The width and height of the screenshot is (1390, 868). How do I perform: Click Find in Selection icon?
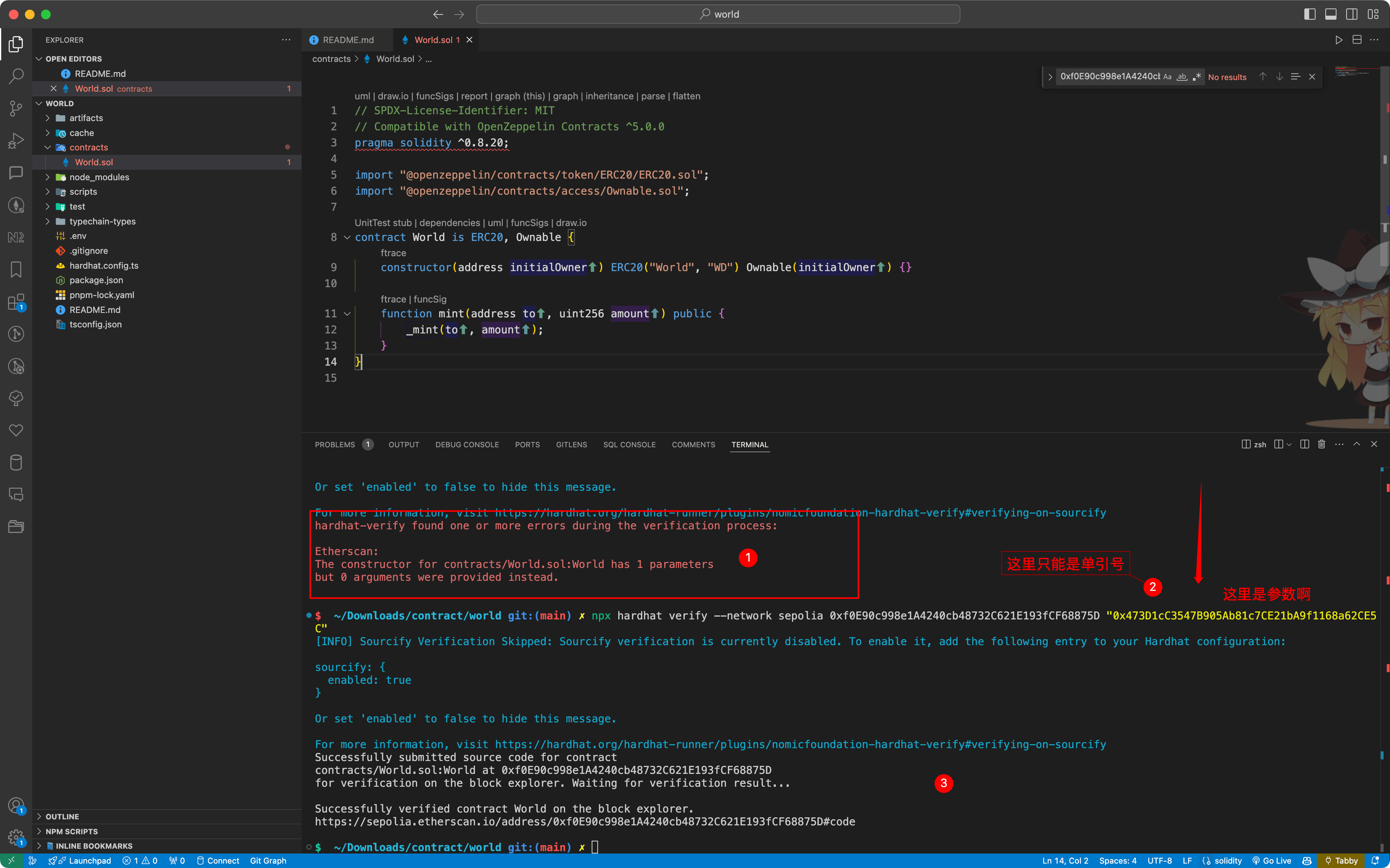1295,76
